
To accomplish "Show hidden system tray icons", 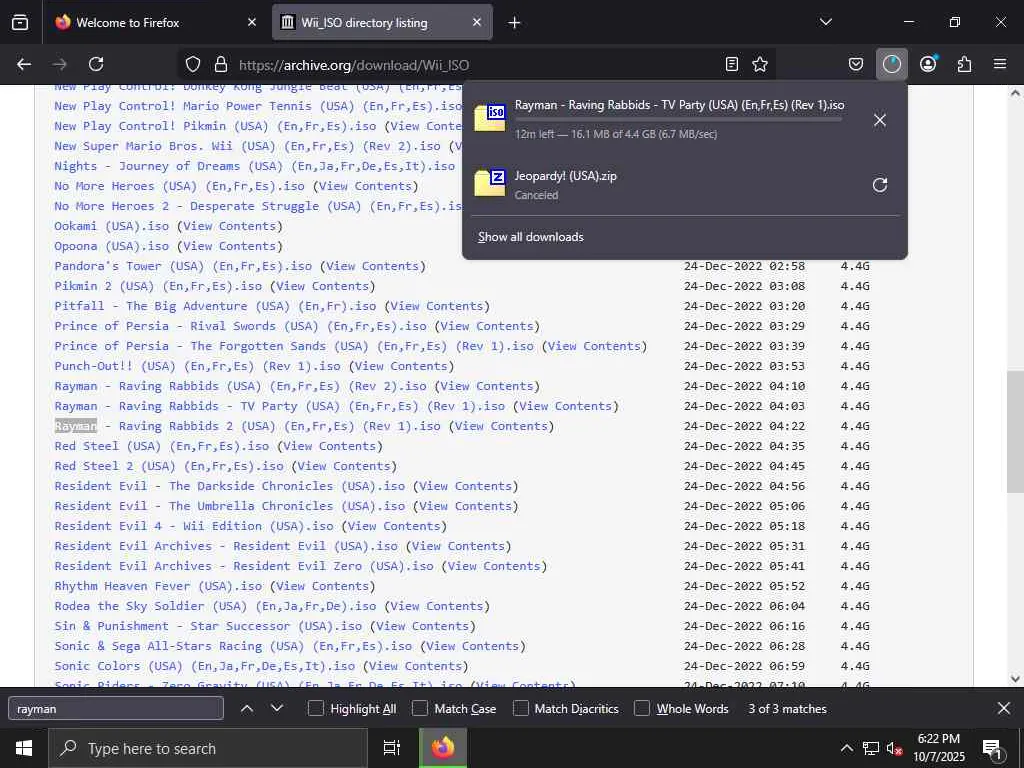I will [846, 748].
